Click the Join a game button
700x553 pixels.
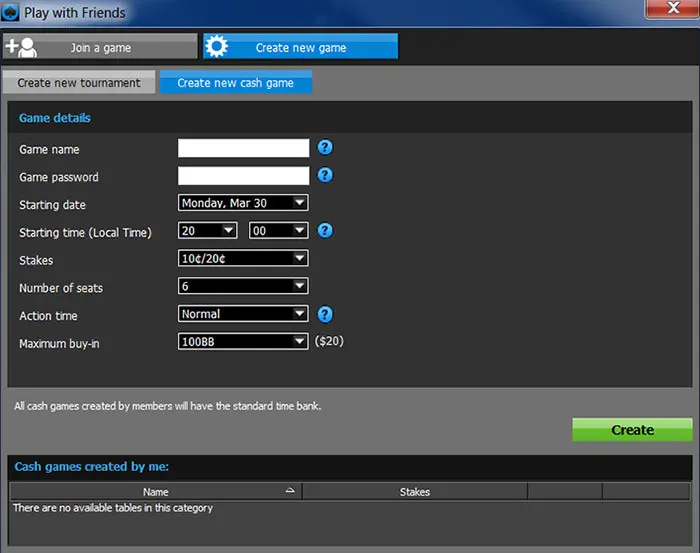point(100,47)
